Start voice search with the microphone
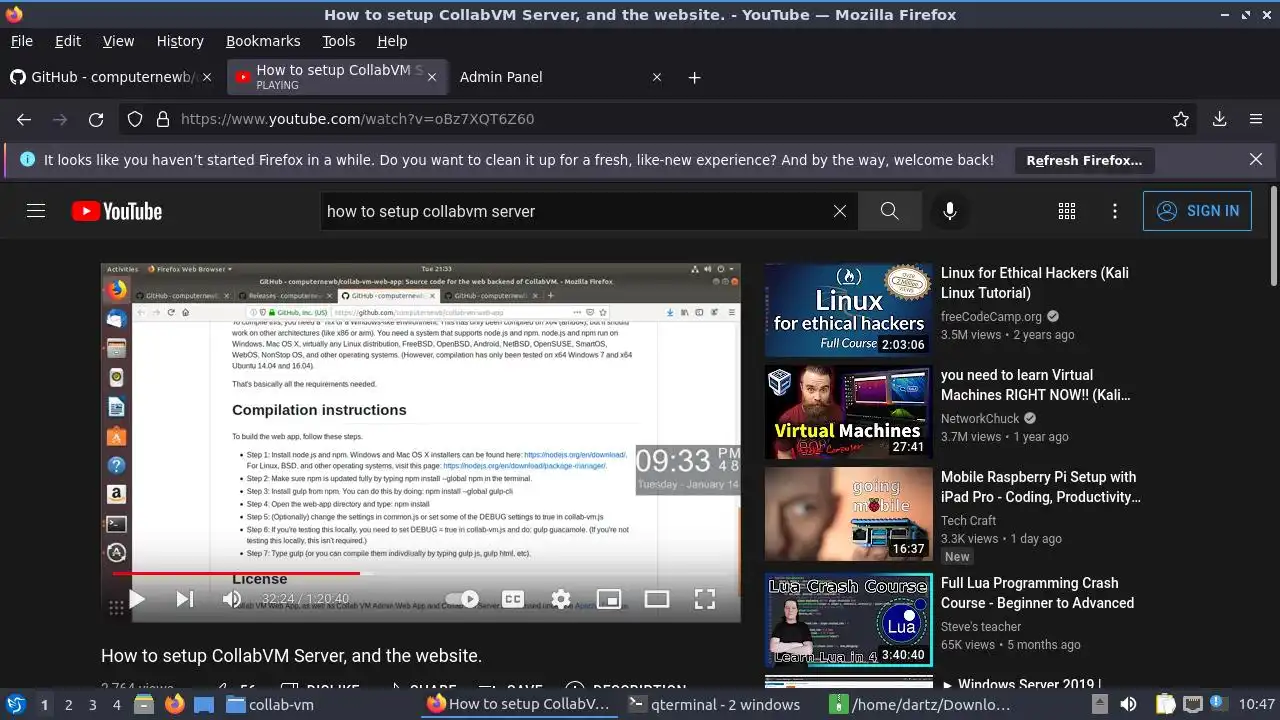 [950, 211]
